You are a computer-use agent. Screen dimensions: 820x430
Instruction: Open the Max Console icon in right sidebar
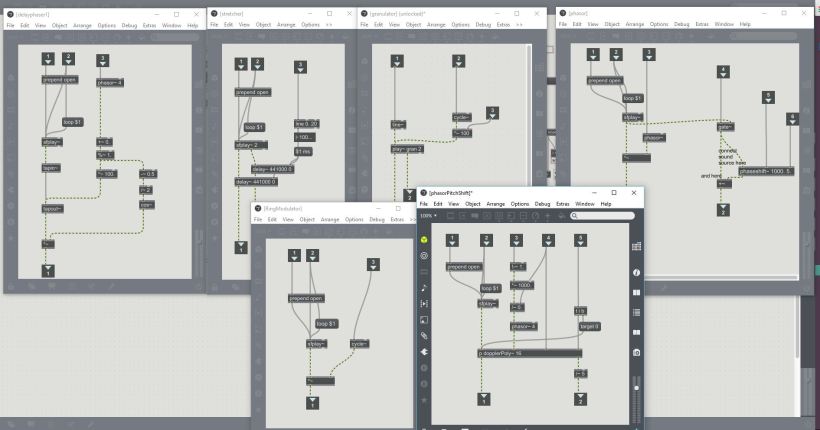pos(636,313)
